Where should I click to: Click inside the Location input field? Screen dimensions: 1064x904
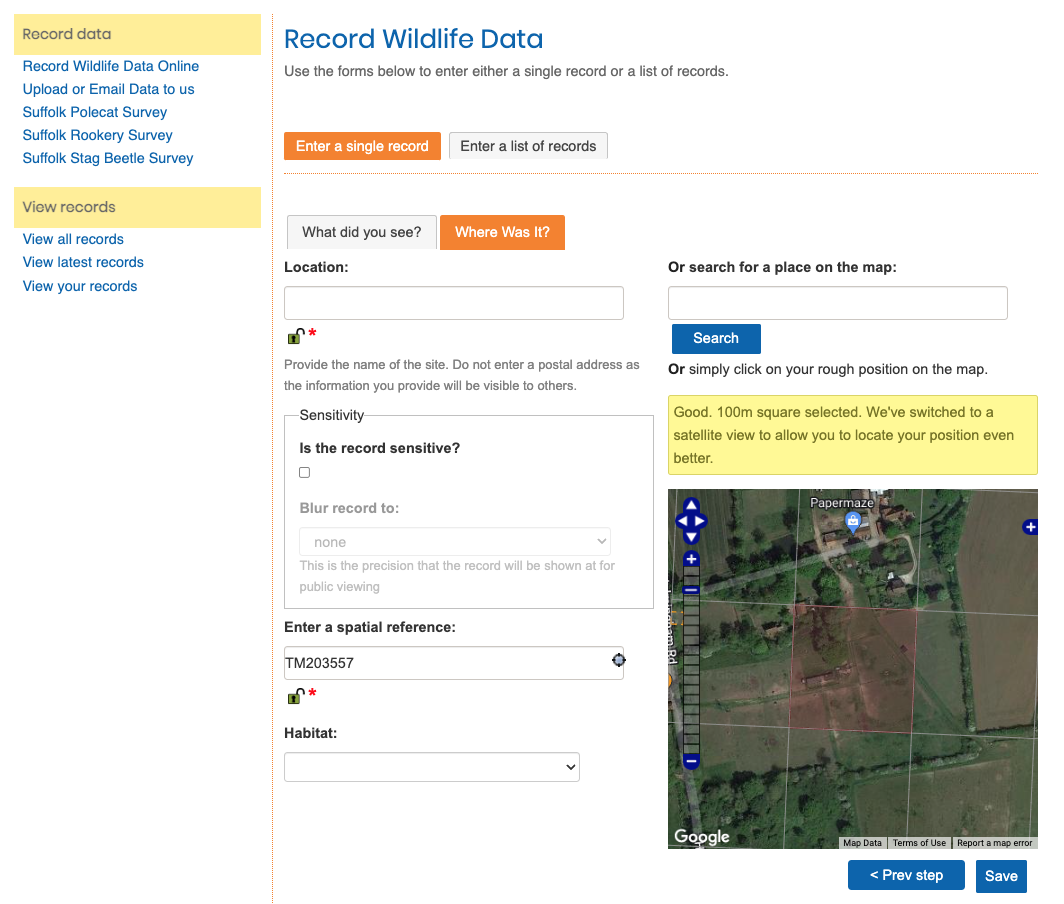(x=453, y=303)
